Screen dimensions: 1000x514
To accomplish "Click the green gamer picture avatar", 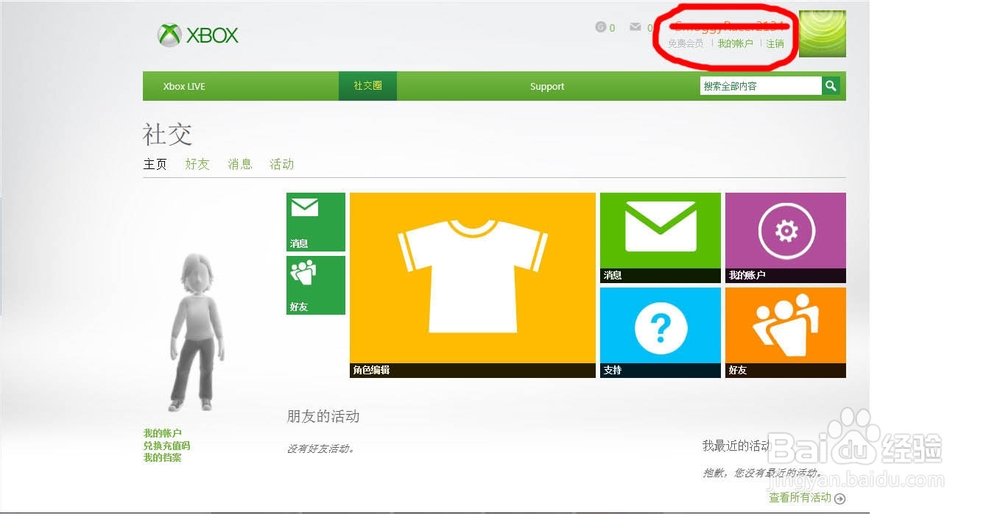I will 822,34.
